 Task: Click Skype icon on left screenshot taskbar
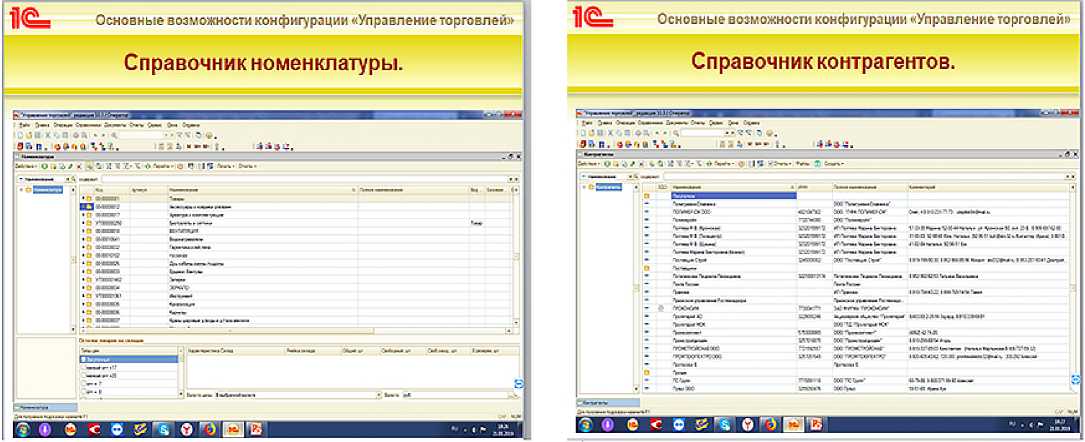click(x=163, y=429)
